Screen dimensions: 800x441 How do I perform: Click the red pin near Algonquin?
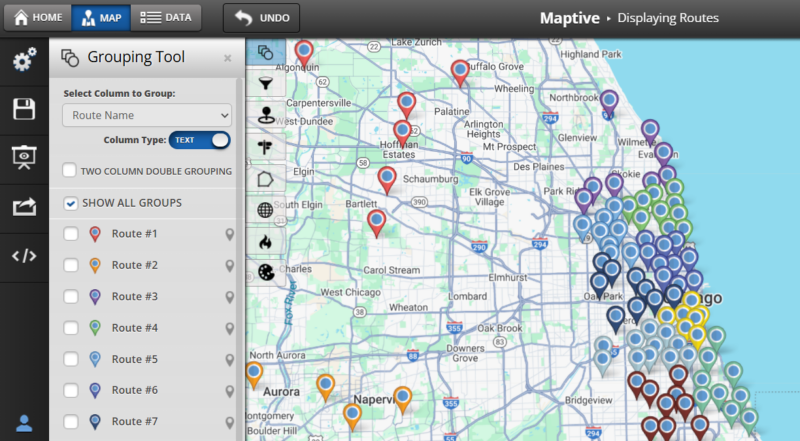click(304, 54)
